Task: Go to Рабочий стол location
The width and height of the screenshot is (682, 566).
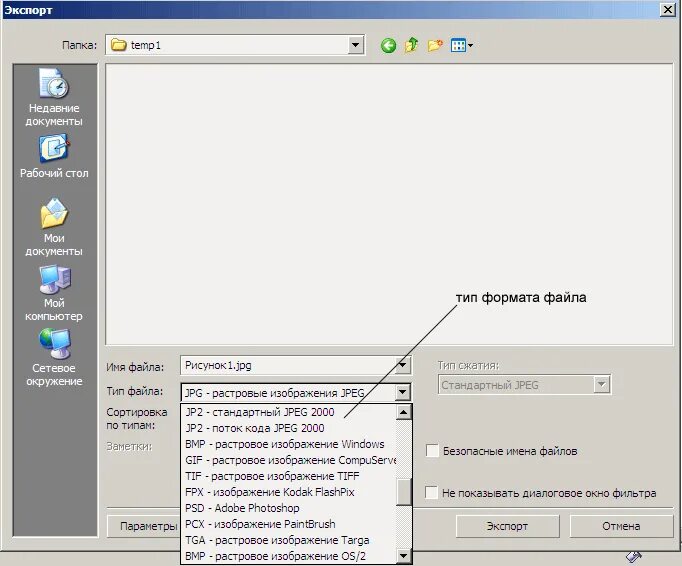Action: [x=54, y=157]
